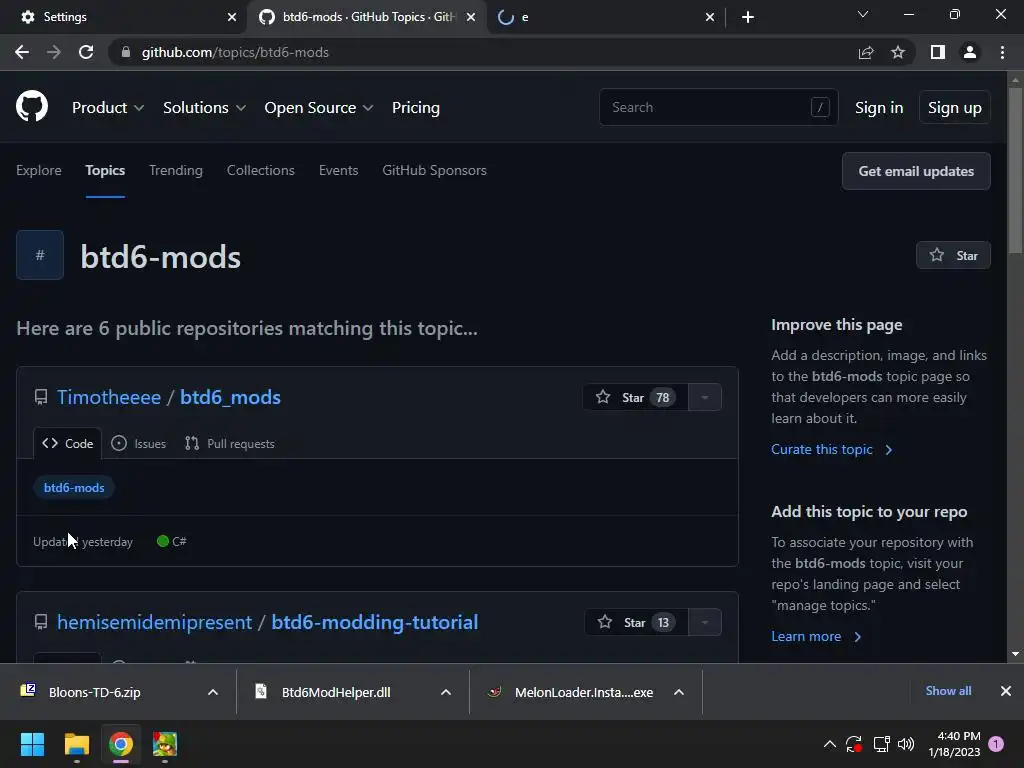
Task: Open File Explorer from taskbar
Action: pos(76,744)
